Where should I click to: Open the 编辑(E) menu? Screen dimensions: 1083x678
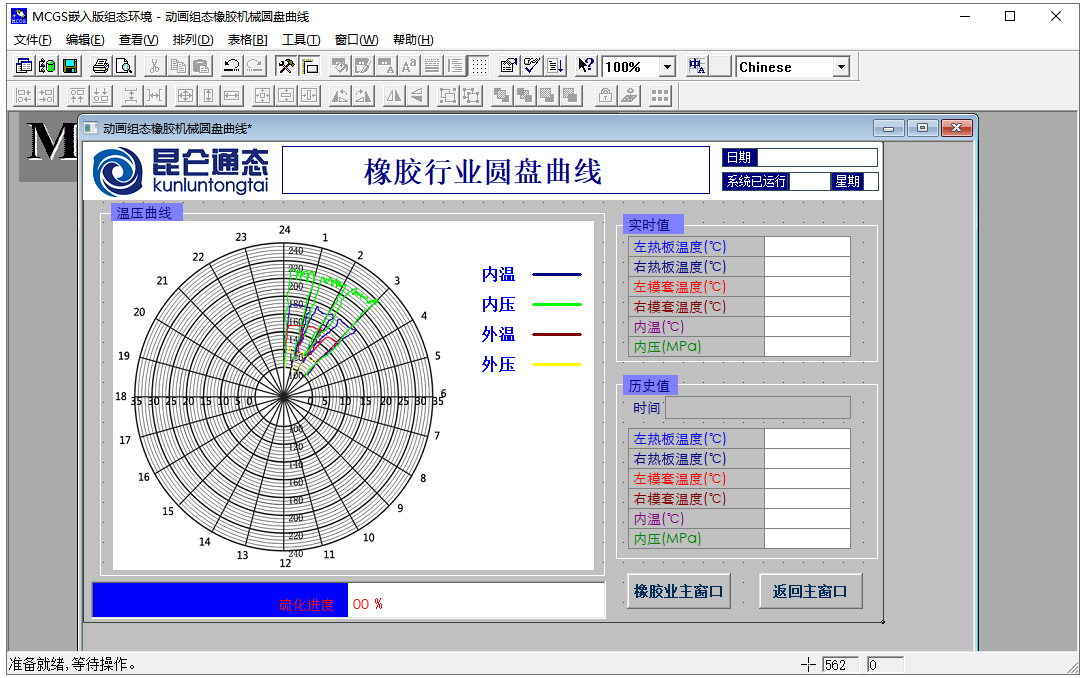(85, 39)
